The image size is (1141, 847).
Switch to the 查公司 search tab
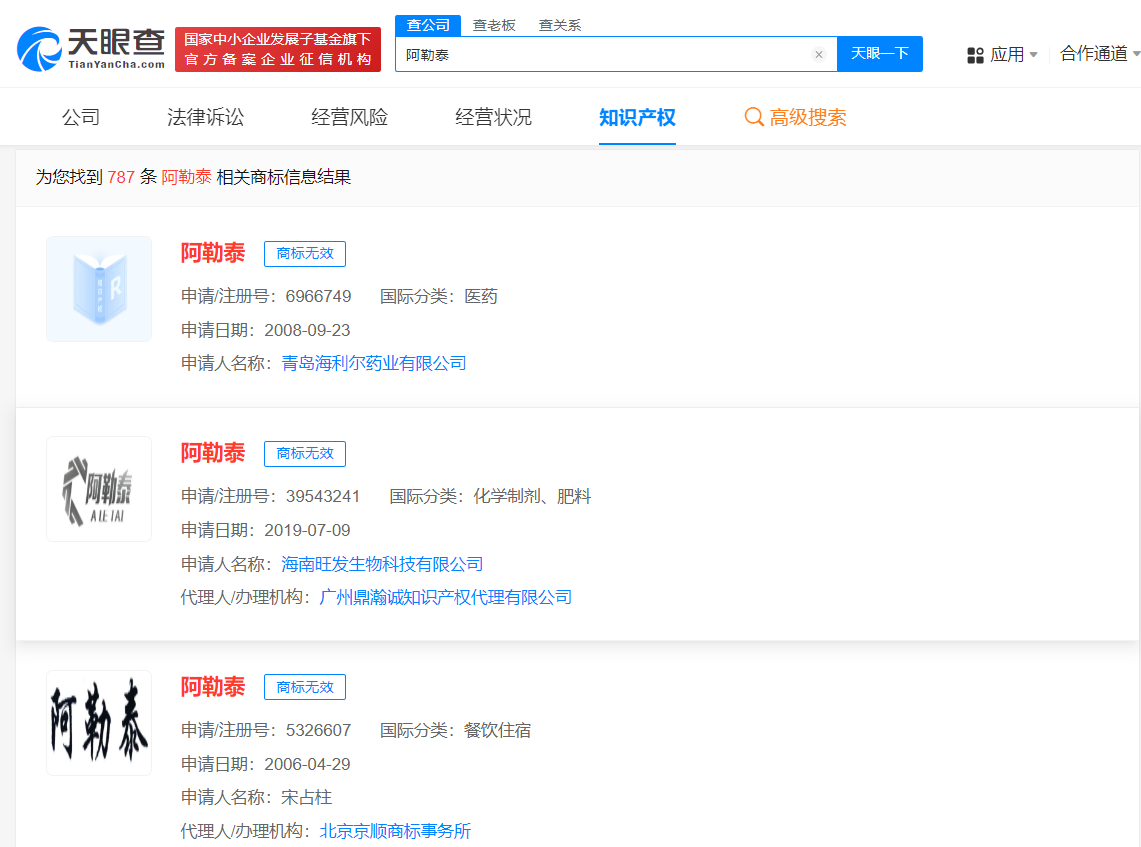428,25
